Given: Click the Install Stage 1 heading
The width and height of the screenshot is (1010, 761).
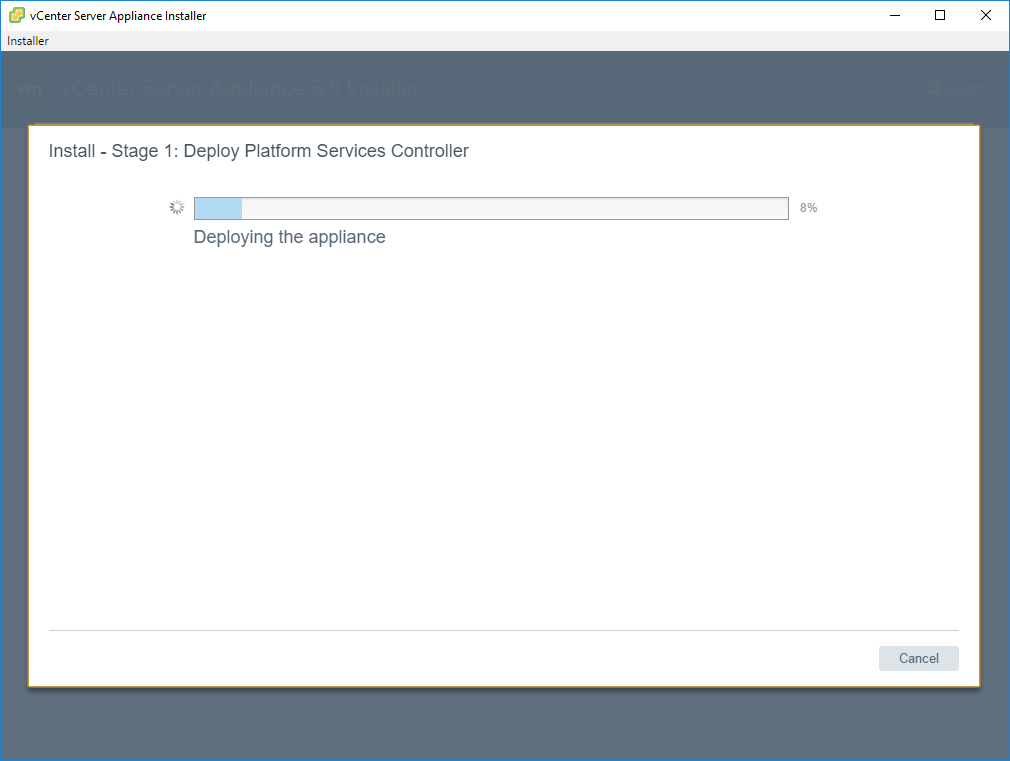Looking at the screenshot, I should click(258, 150).
